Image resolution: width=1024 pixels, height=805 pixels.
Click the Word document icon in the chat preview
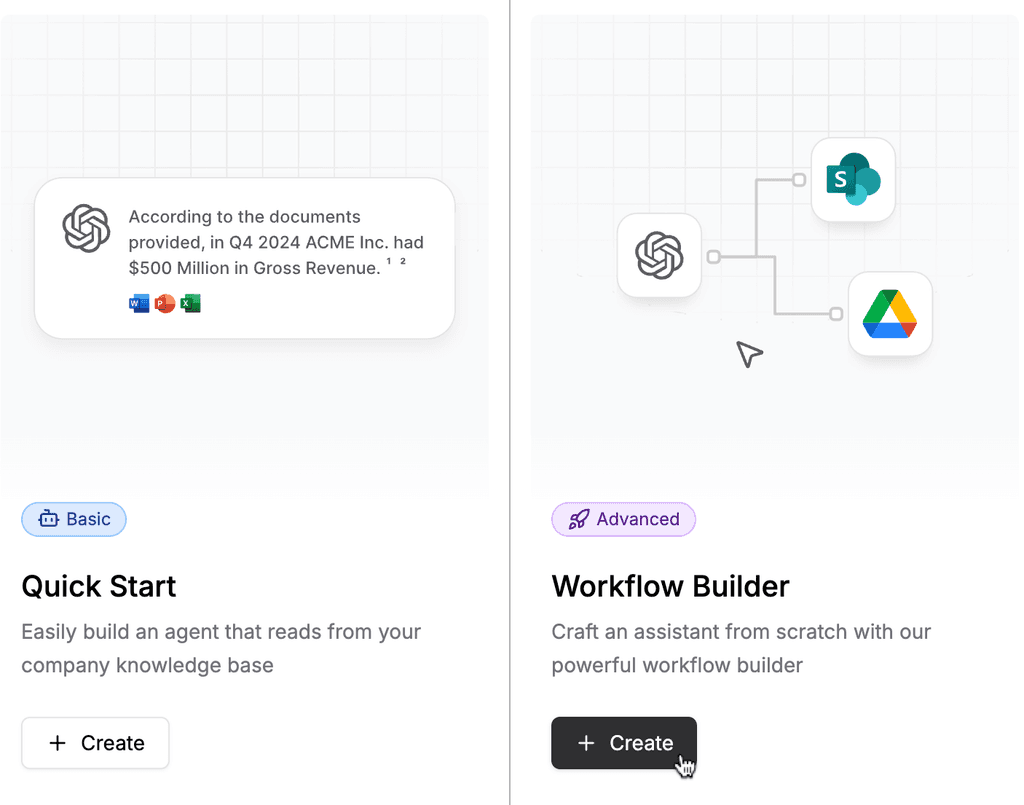[138, 303]
